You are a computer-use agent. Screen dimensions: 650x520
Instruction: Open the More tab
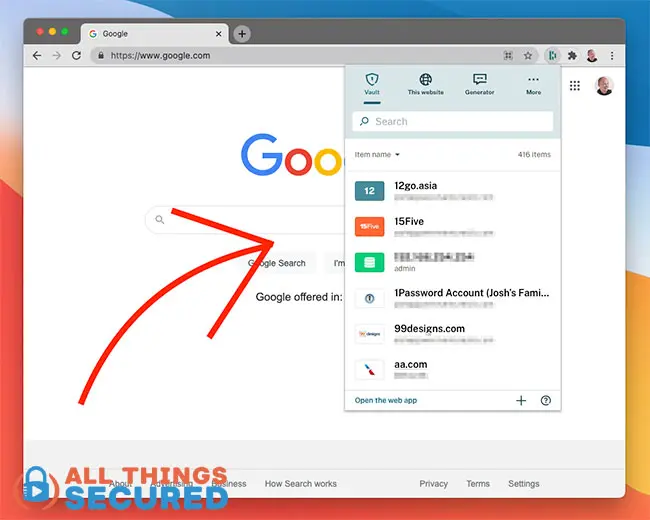tap(534, 84)
